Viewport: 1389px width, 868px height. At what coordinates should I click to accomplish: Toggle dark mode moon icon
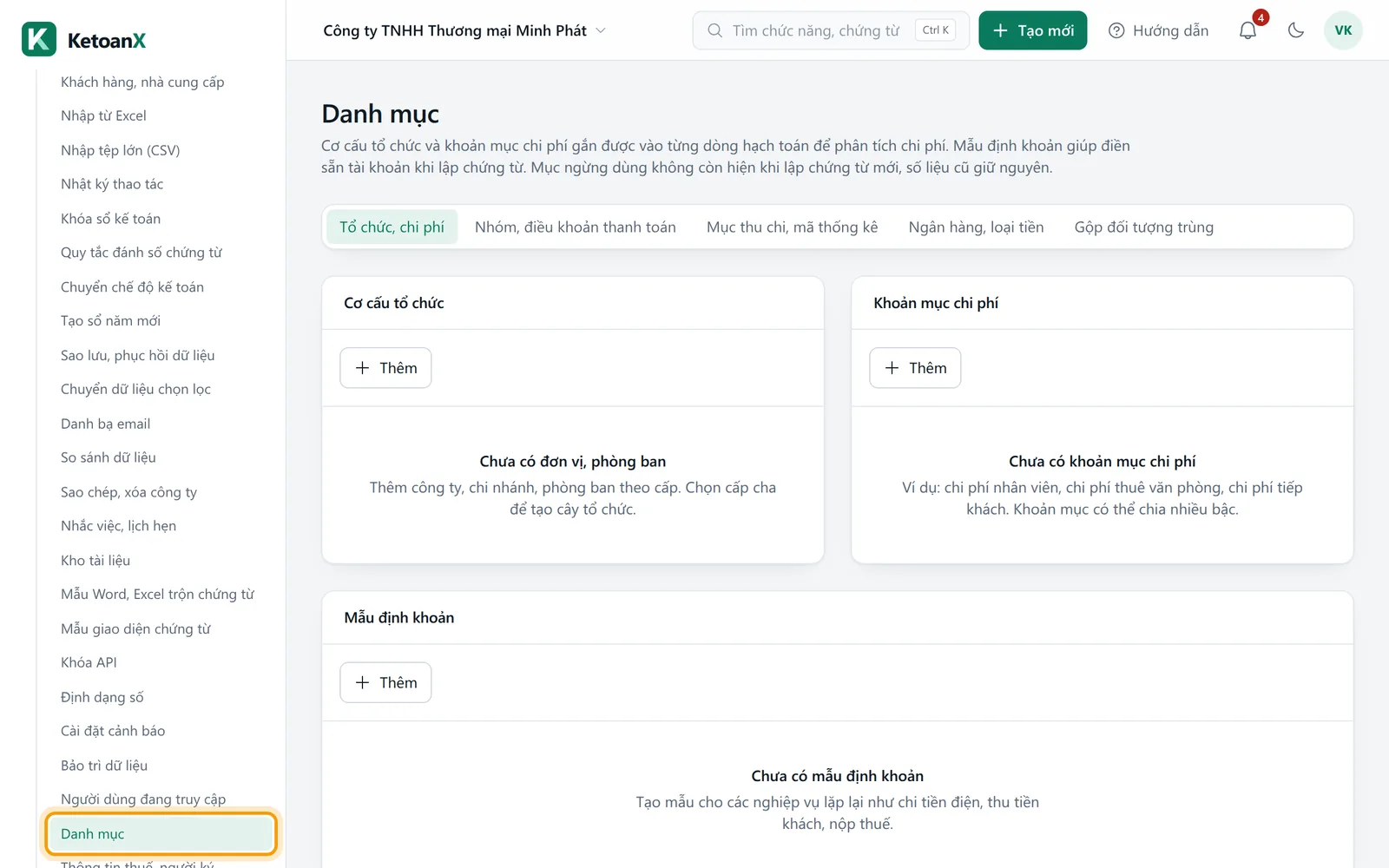coord(1296,30)
